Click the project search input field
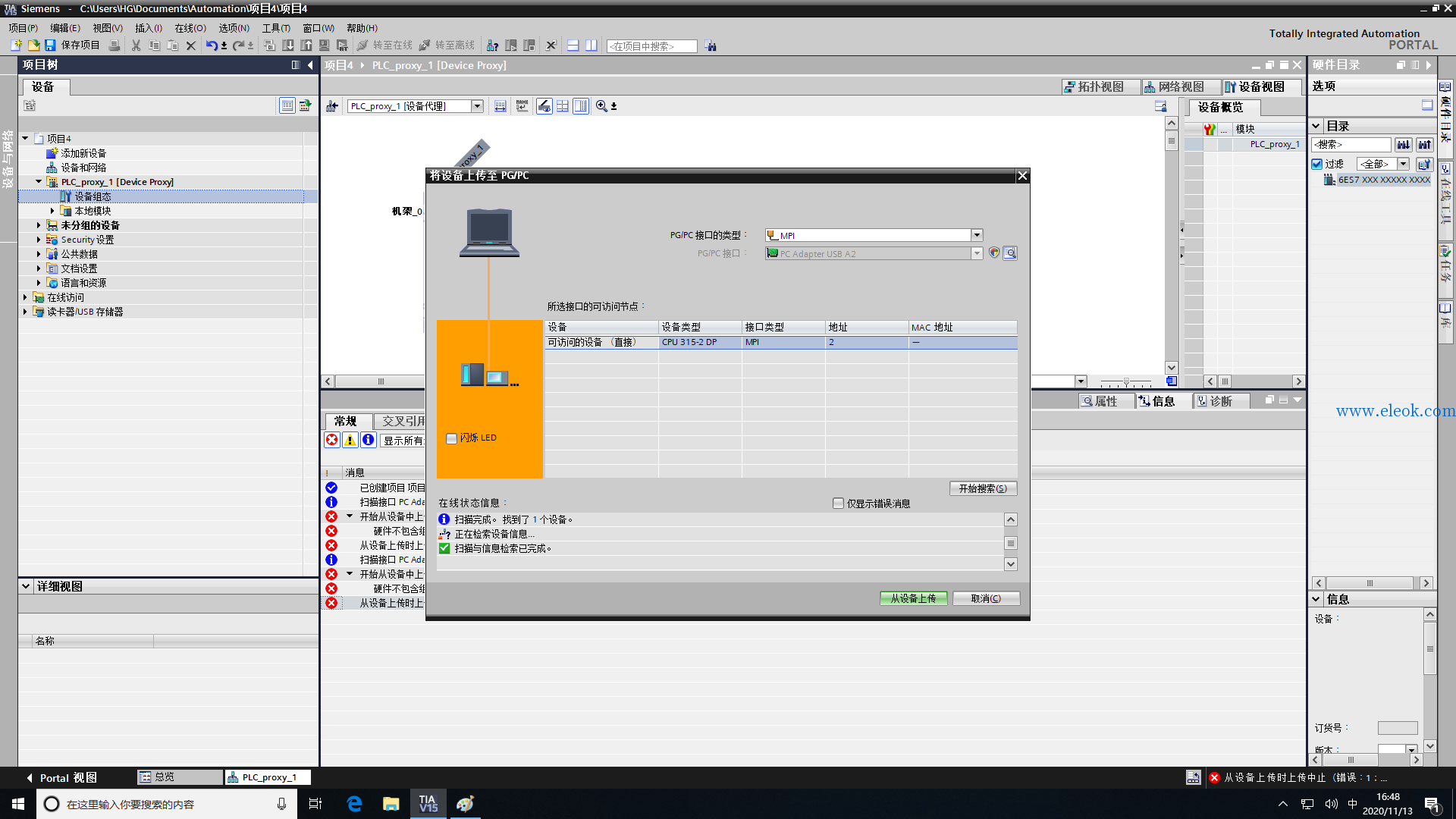 click(x=652, y=46)
